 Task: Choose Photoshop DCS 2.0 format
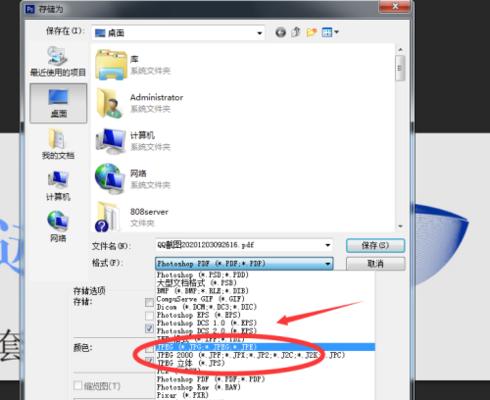tap(207, 331)
